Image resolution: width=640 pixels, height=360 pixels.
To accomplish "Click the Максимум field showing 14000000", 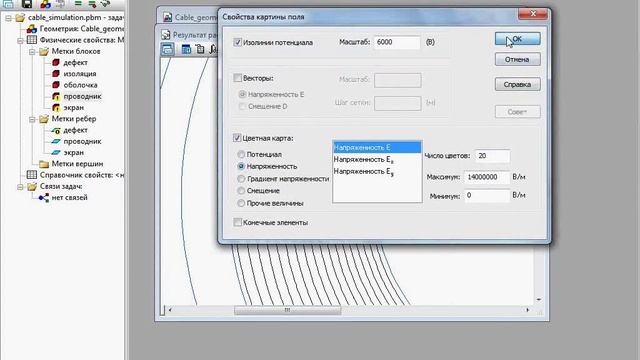I will pos(487,177).
